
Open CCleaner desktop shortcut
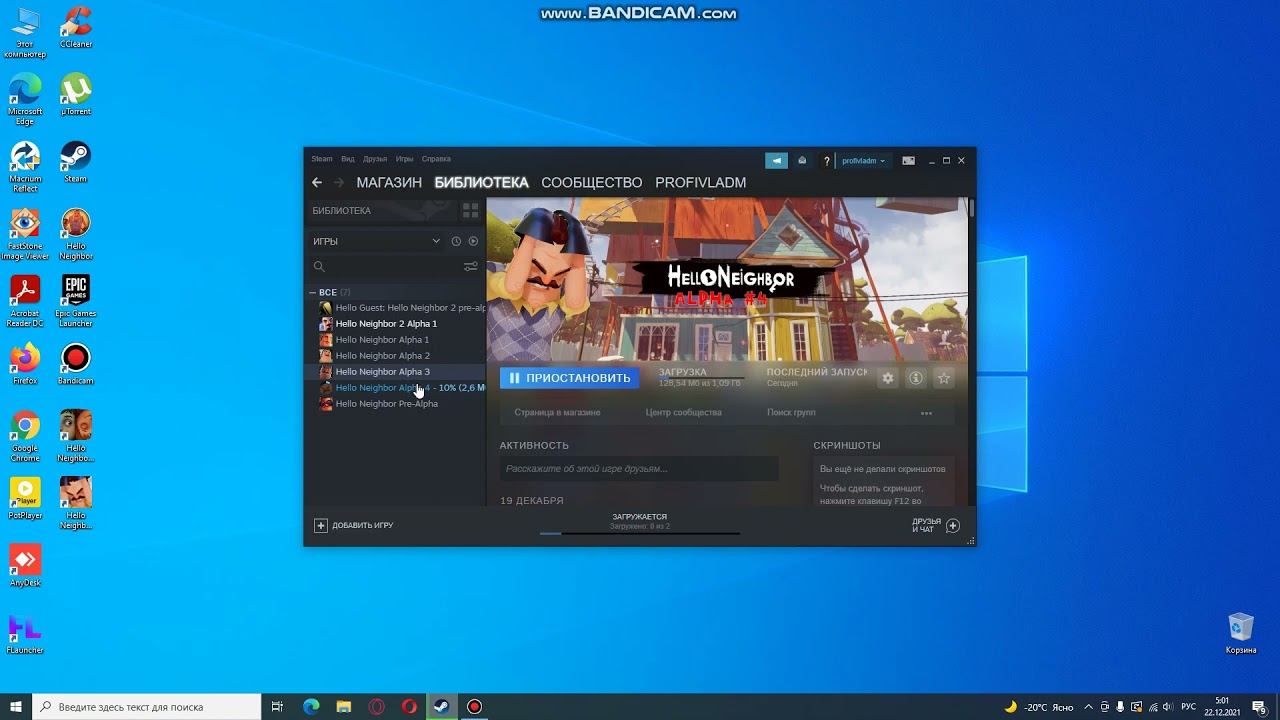pyautogui.click(x=76, y=28)
